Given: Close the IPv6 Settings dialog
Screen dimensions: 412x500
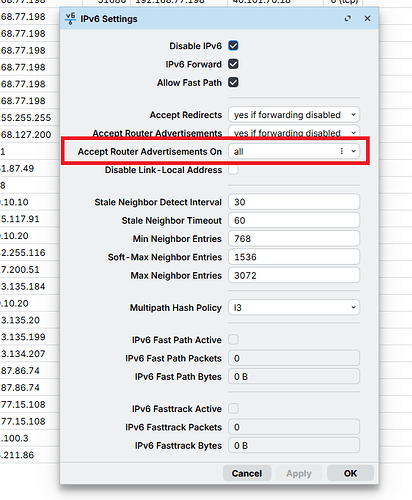Looking at the screenshot, I should 367,19.
